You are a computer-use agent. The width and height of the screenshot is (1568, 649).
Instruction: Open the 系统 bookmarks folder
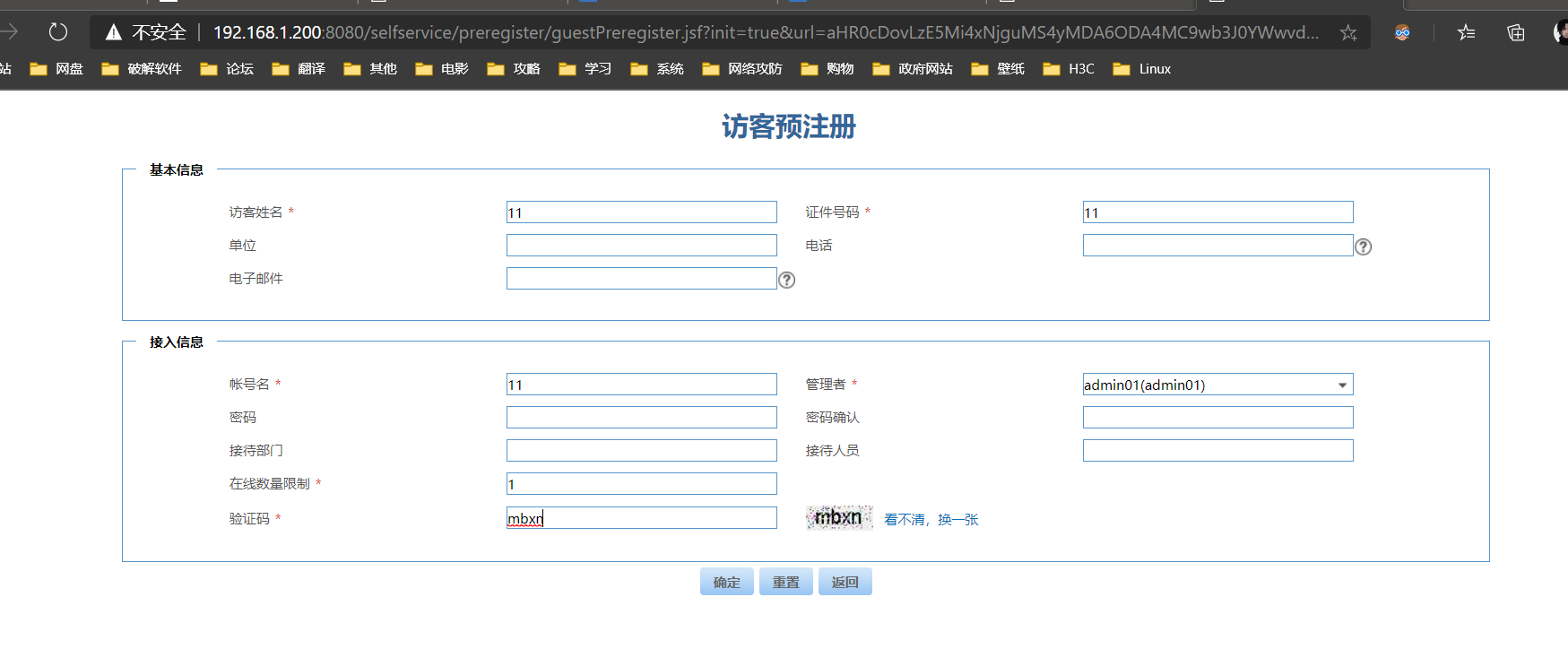click(657, 69)
